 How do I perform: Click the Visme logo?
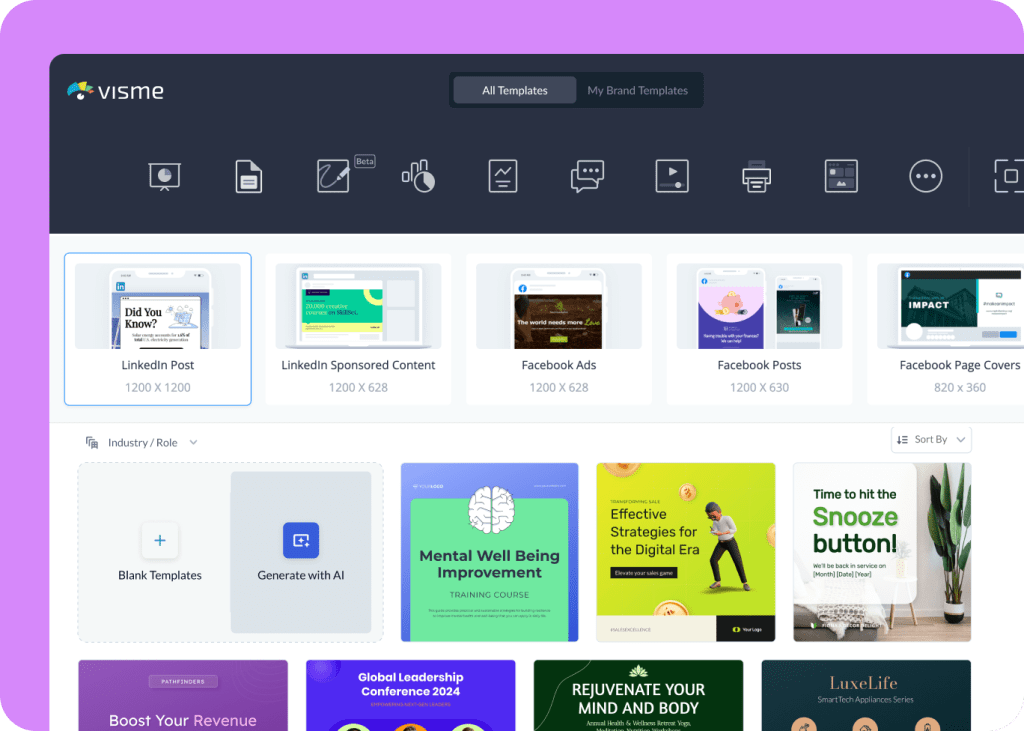[x=115, y=91]
